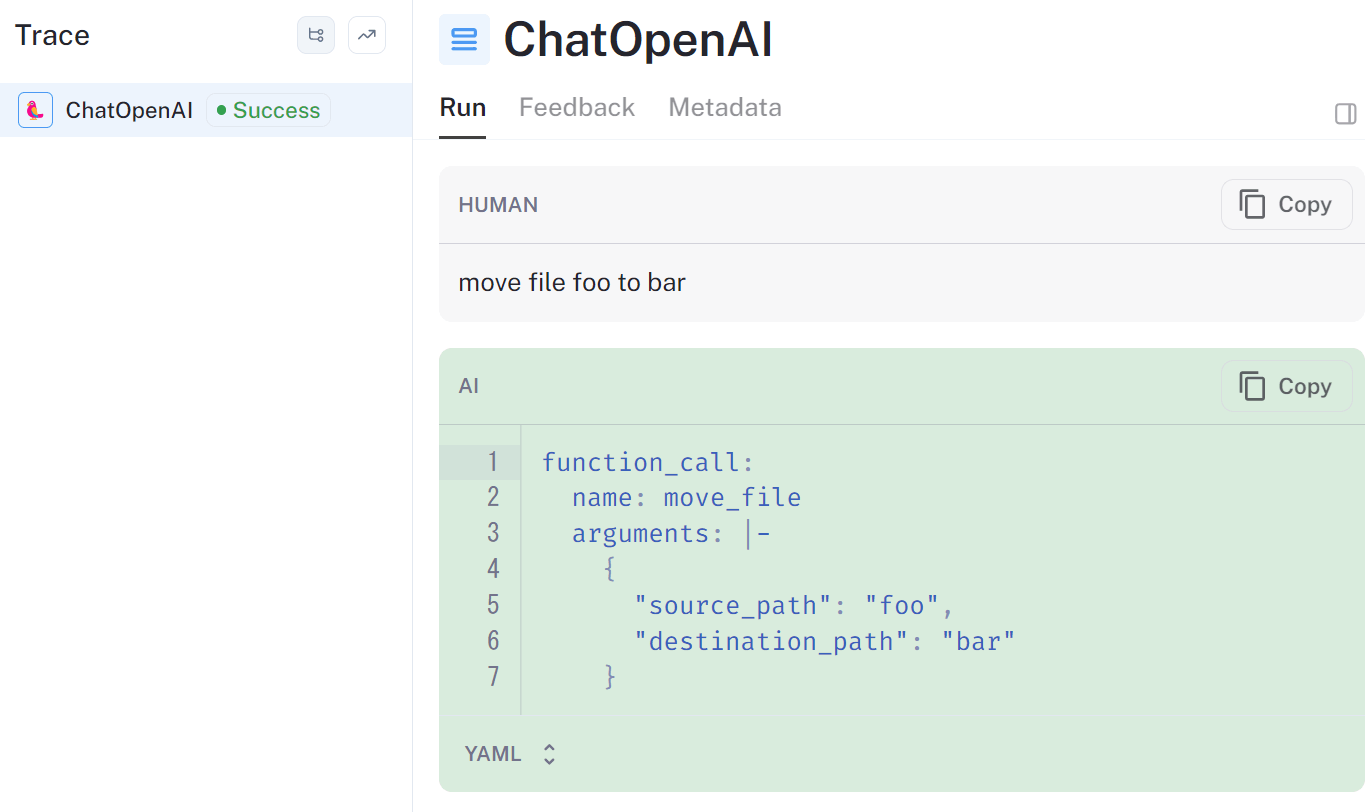
Task: Switch to the Feedback tab
Action: pos(577,108)
